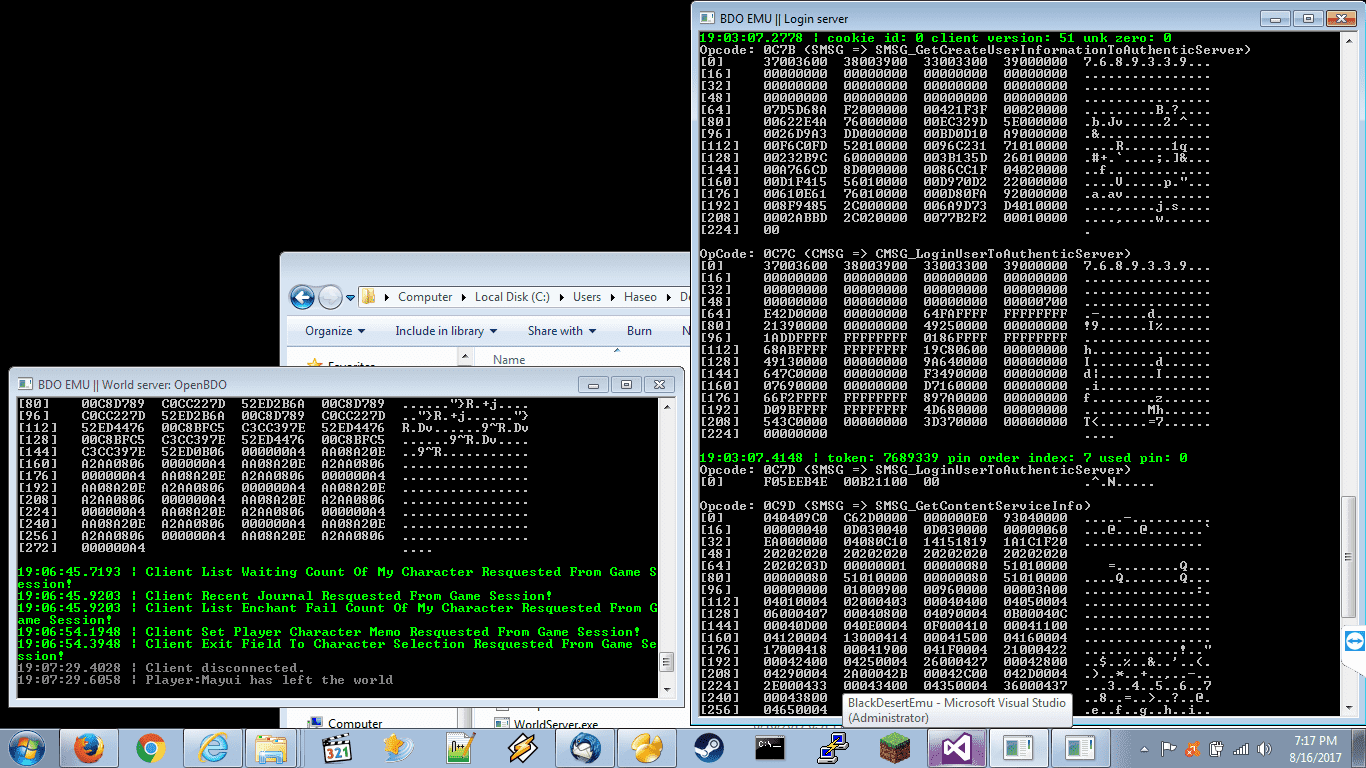Open the Include in library dropdown
The width and height of the screenshot is (1366, 768).
tap(447, 331)
